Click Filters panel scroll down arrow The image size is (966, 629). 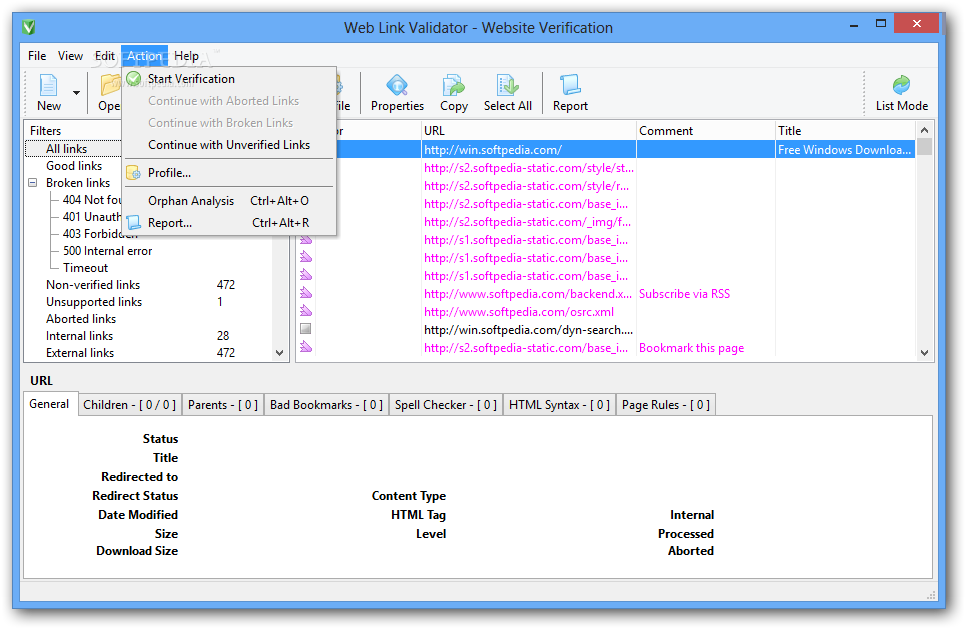280,353
